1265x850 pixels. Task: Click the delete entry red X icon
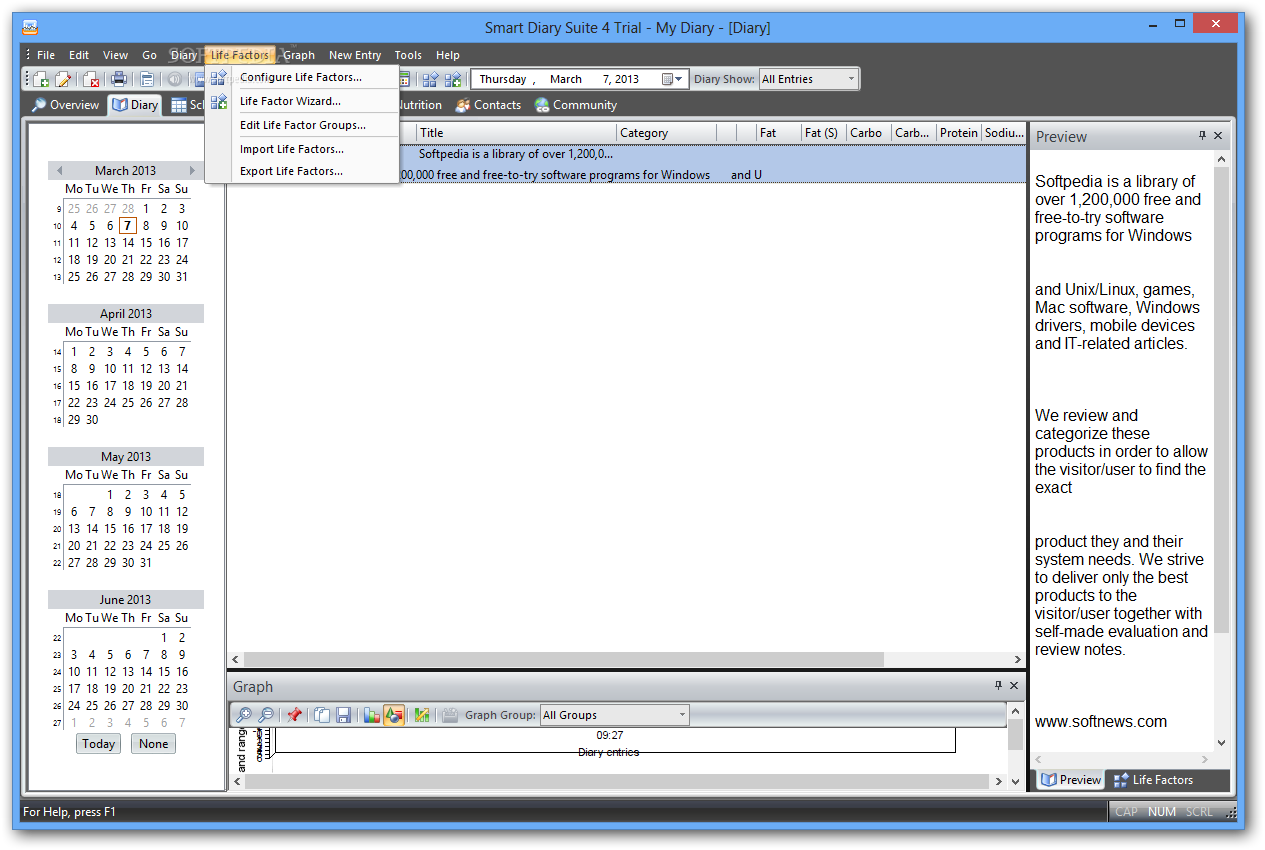(x=91, y=80)
